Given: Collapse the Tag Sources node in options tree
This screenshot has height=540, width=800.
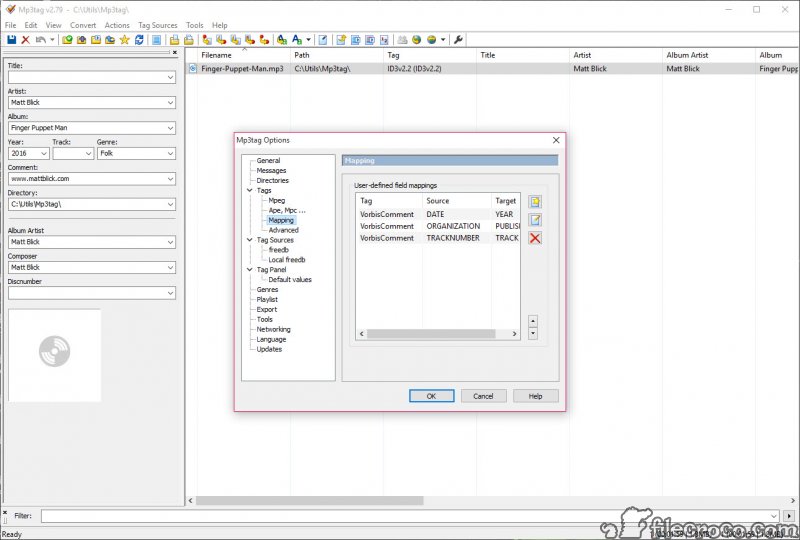Looking at the screenshot, I should click(x=249, y=240).
